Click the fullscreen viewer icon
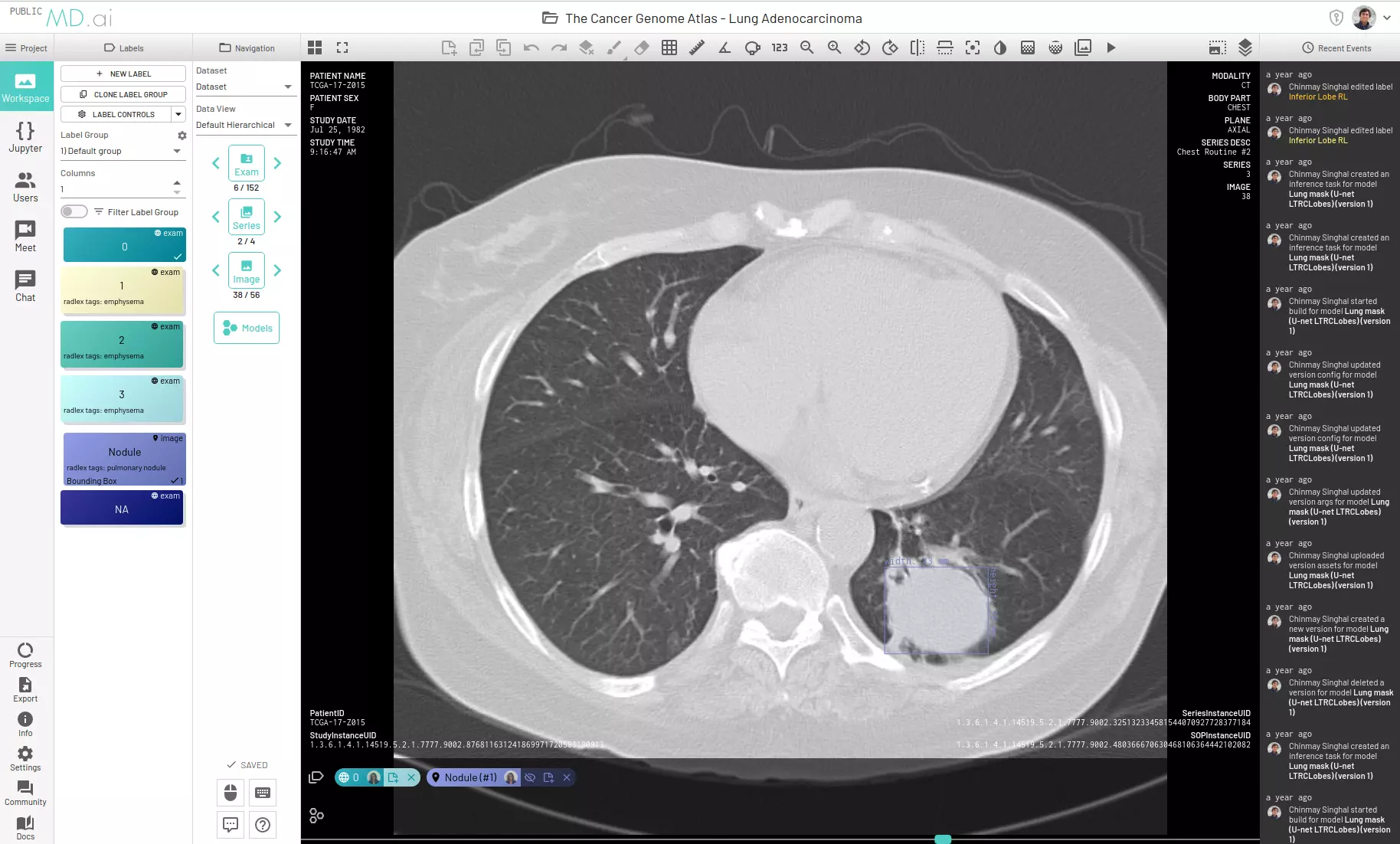The width and height of the screenshot is (1400, 844). (342, 47)
